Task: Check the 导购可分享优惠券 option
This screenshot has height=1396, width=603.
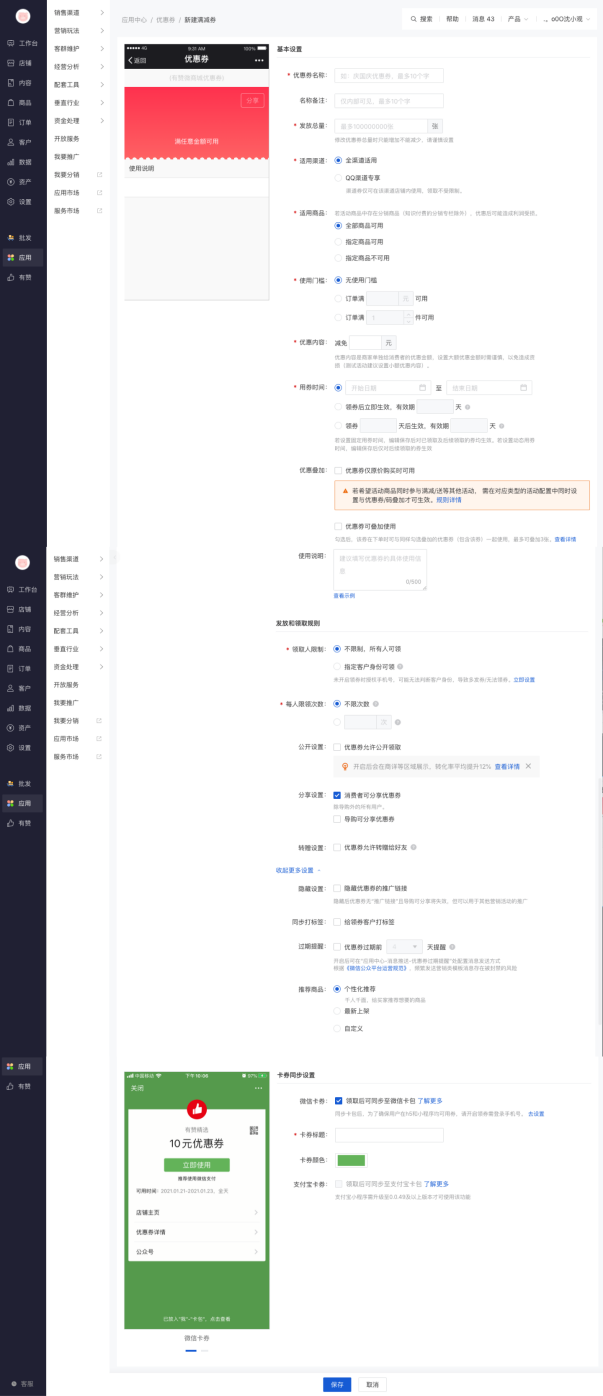Action: click(338, 819)
